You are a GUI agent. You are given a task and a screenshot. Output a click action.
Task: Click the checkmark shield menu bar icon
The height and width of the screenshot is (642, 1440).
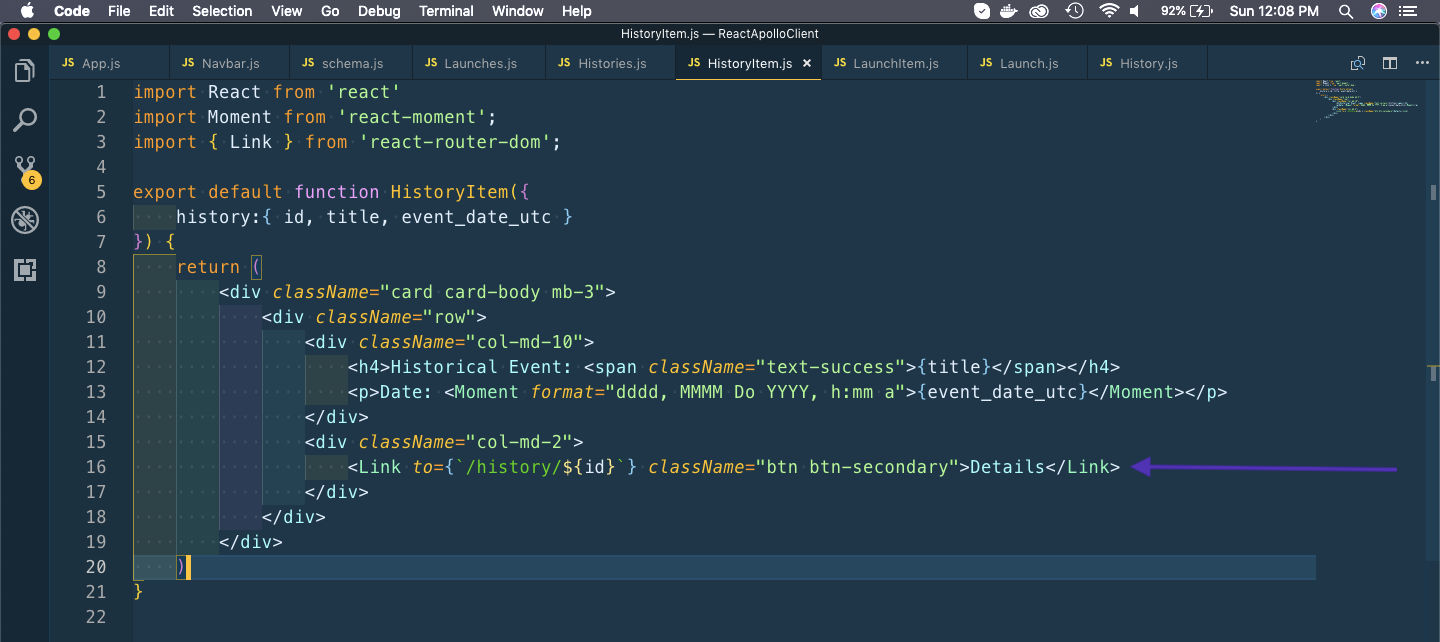[x=982, y=11]
